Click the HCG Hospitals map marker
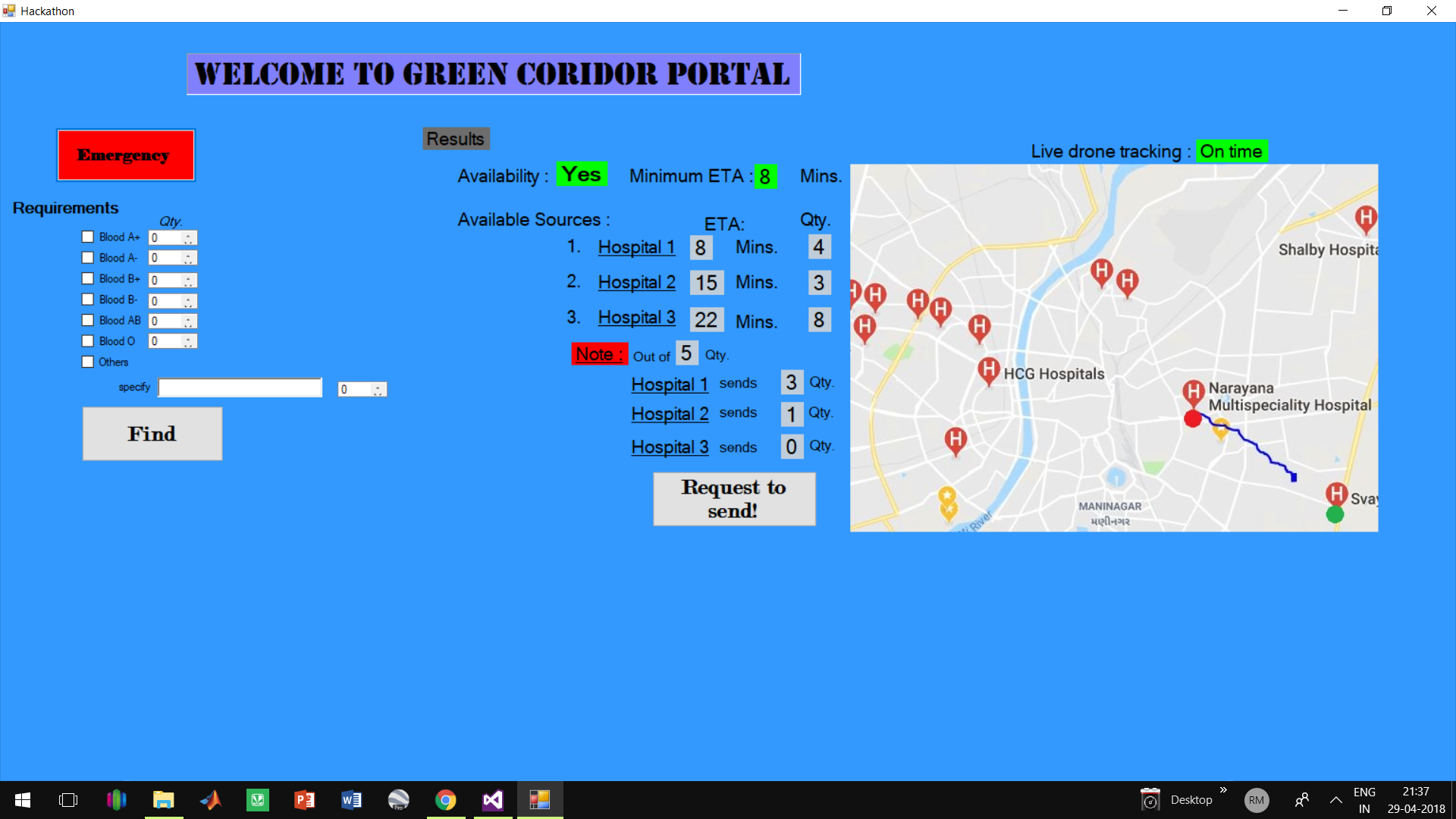The width and height of the screenshot is (1456, 819). pos(988,370)
